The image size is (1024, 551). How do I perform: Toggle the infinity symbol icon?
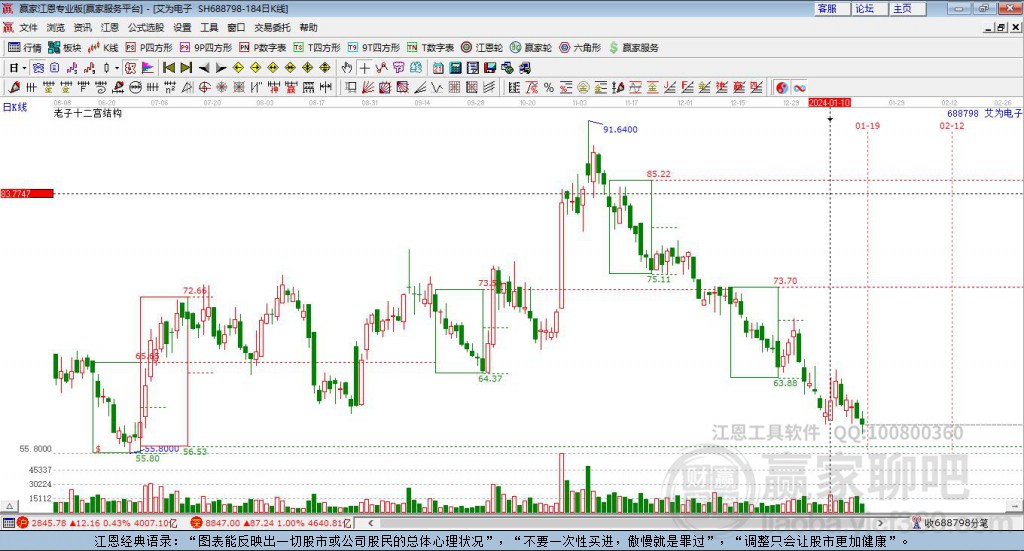tap(799, 87)
